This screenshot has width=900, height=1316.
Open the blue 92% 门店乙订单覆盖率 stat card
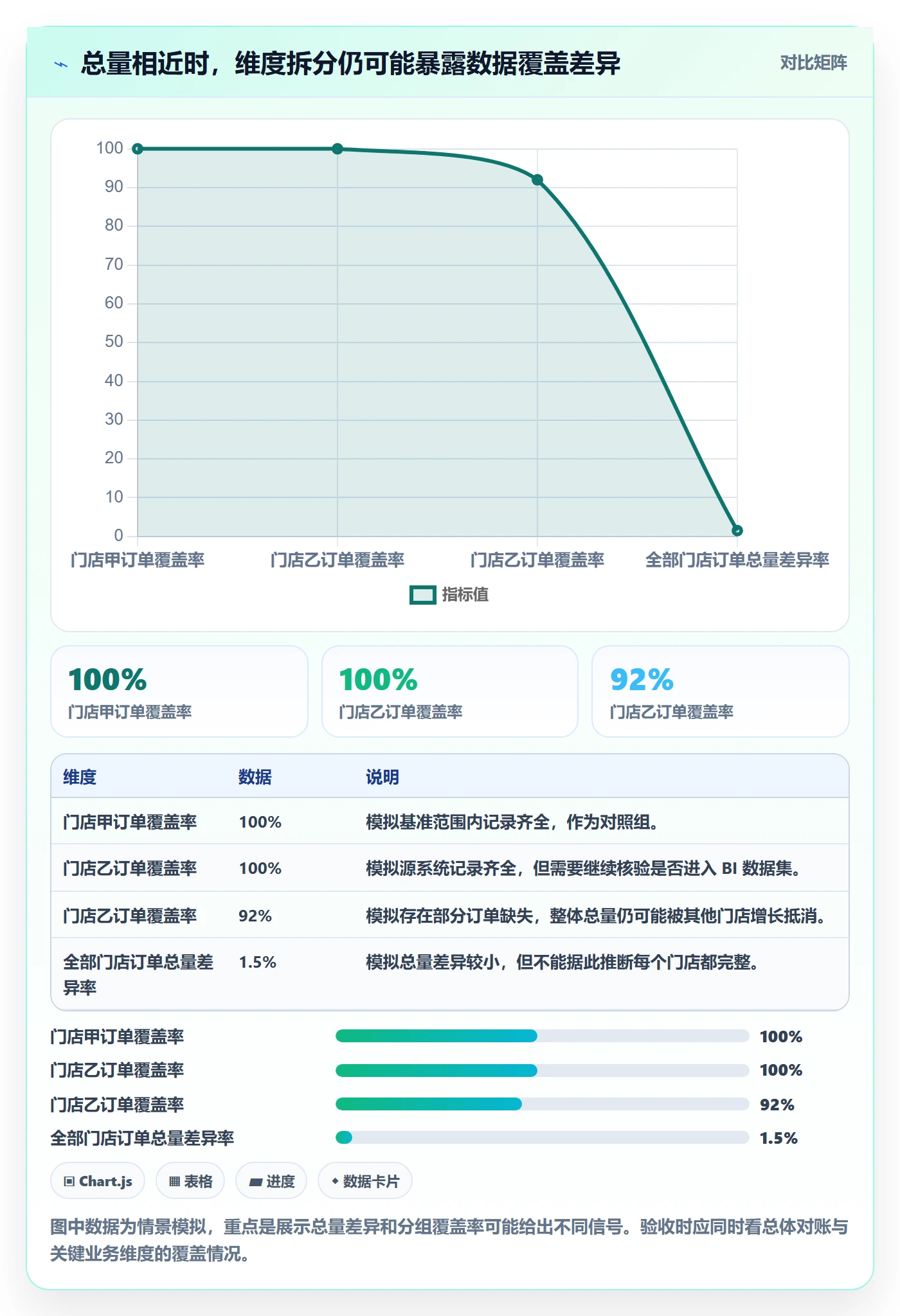(721, 691)
